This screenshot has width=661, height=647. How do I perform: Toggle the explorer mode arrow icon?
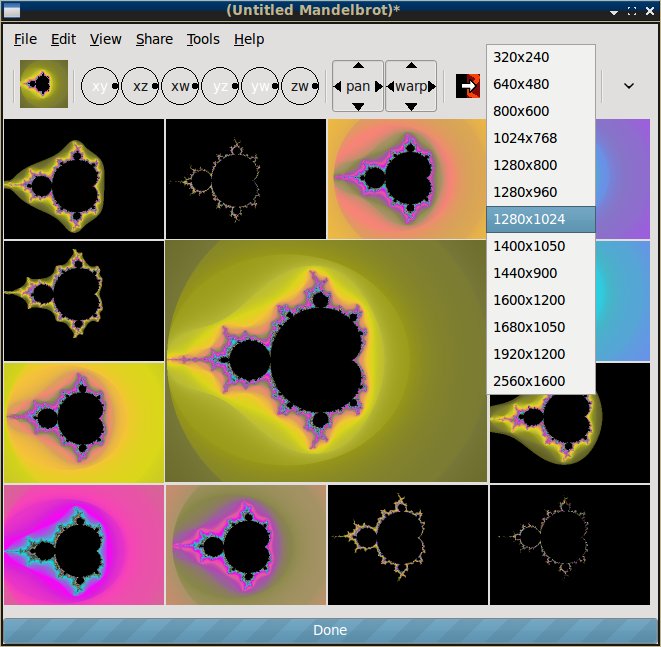point(468,86)
